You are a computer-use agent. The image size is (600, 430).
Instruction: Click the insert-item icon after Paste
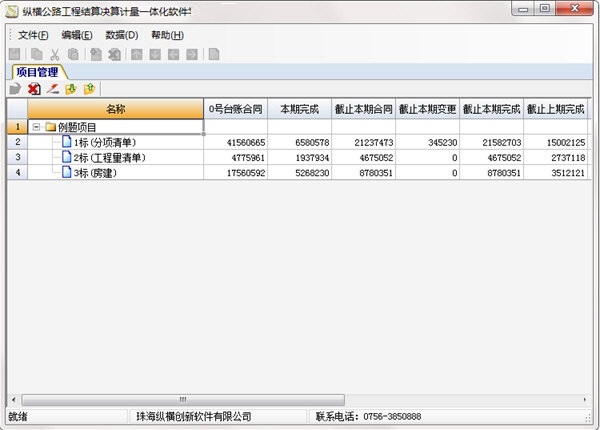96,54
